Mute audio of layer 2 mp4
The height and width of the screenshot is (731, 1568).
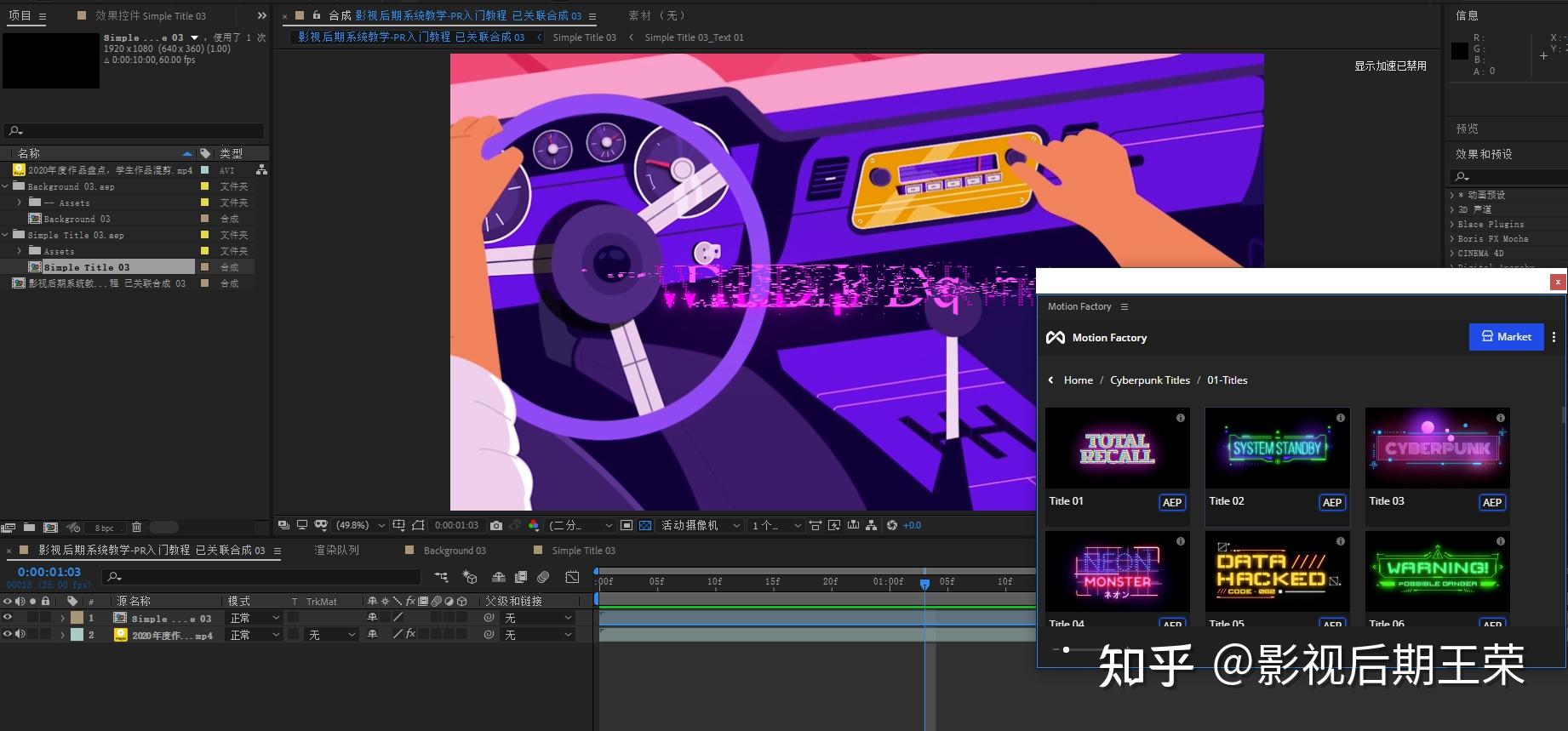tap(20, 635)
